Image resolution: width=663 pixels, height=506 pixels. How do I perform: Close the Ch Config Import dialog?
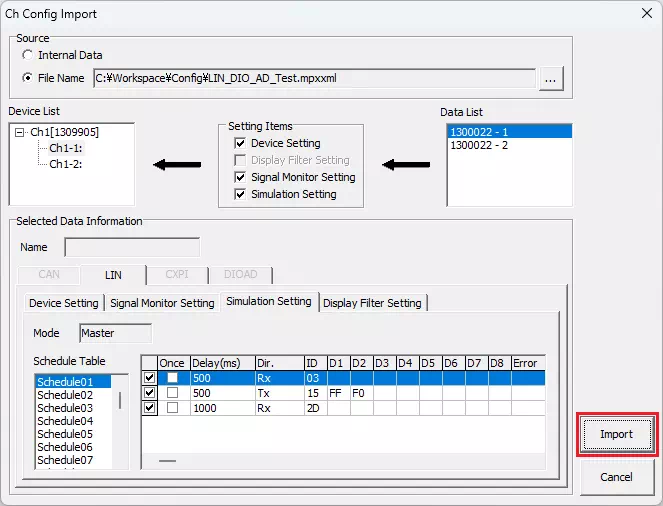[x=647, y=14]
